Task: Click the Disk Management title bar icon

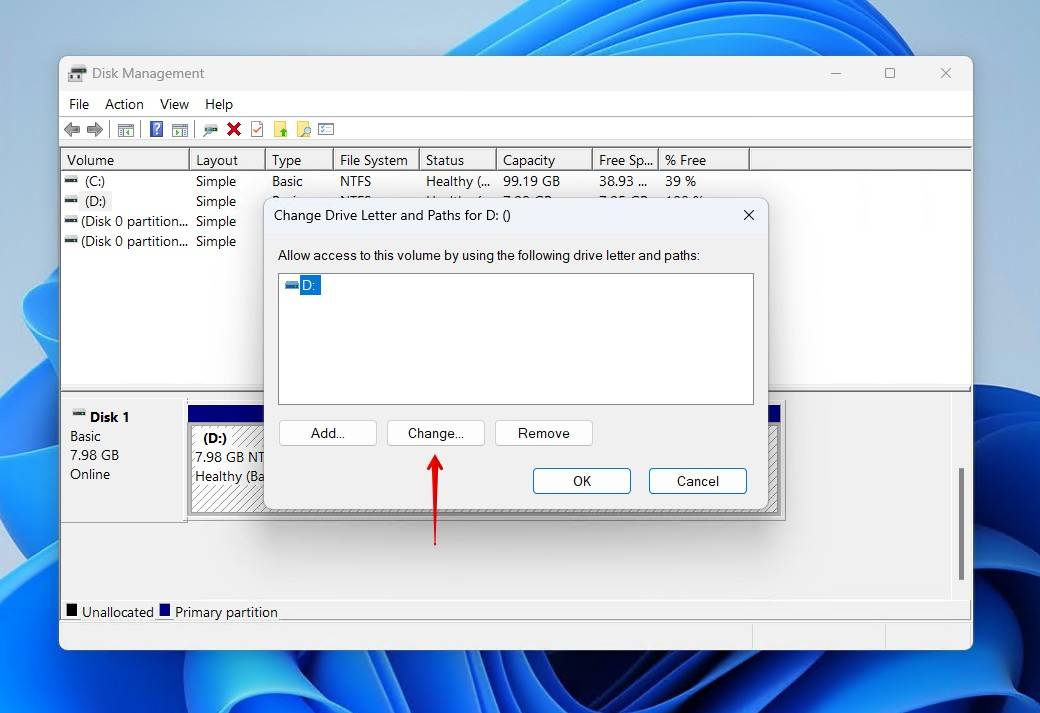Action: (78, 73)
